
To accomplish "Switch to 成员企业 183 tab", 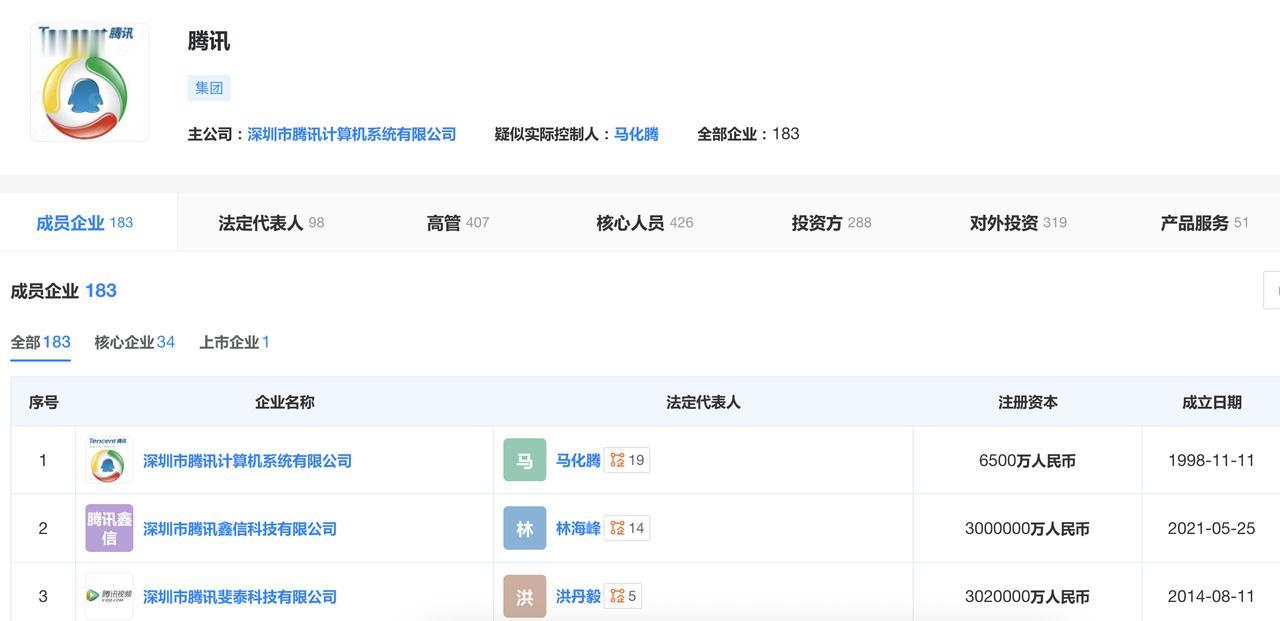I will (x=85, y=223).
